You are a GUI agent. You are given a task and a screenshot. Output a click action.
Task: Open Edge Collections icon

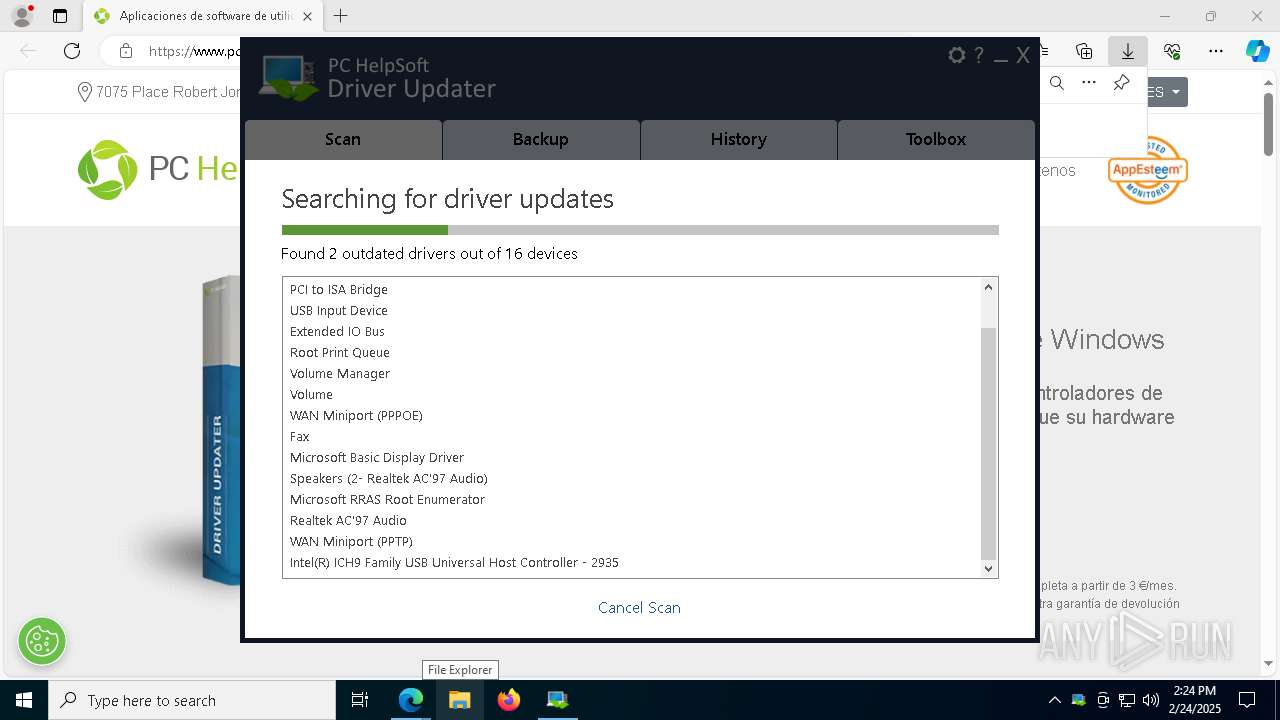[1084, 51]
